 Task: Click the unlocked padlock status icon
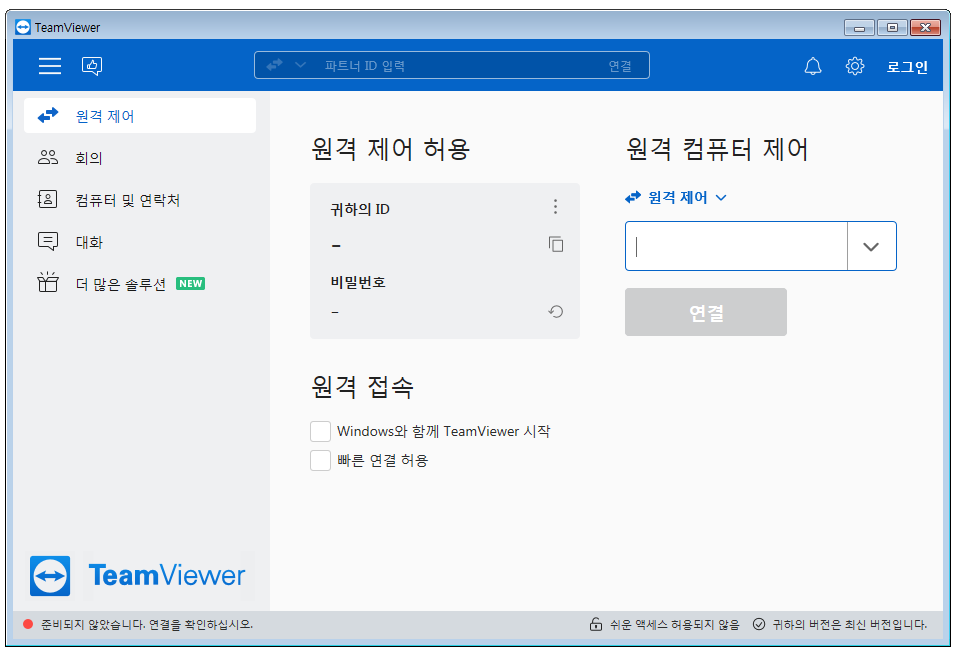coord(596,624)
